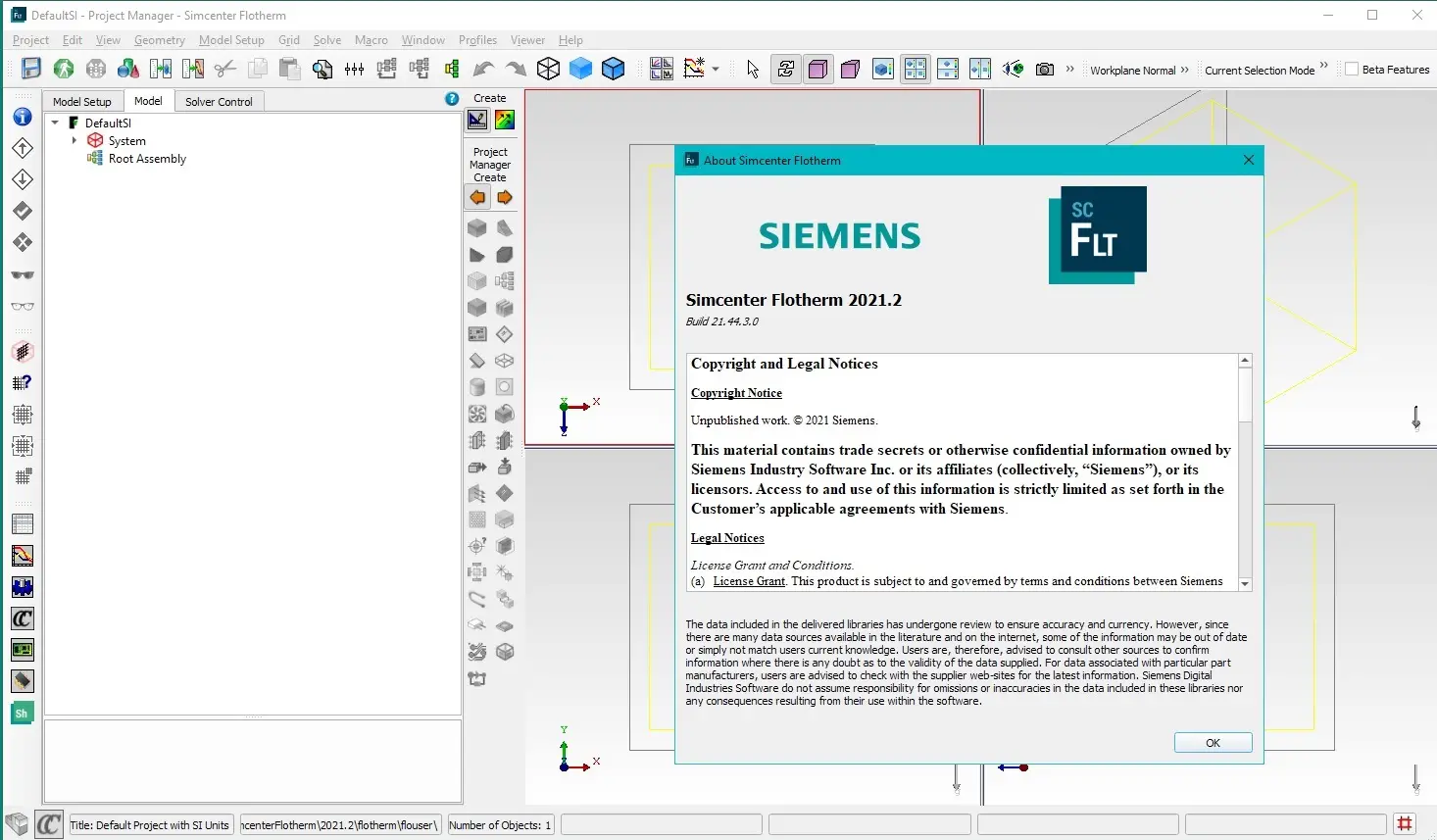Open the Window menu
Screen dimensions: 1437x840
422,40
